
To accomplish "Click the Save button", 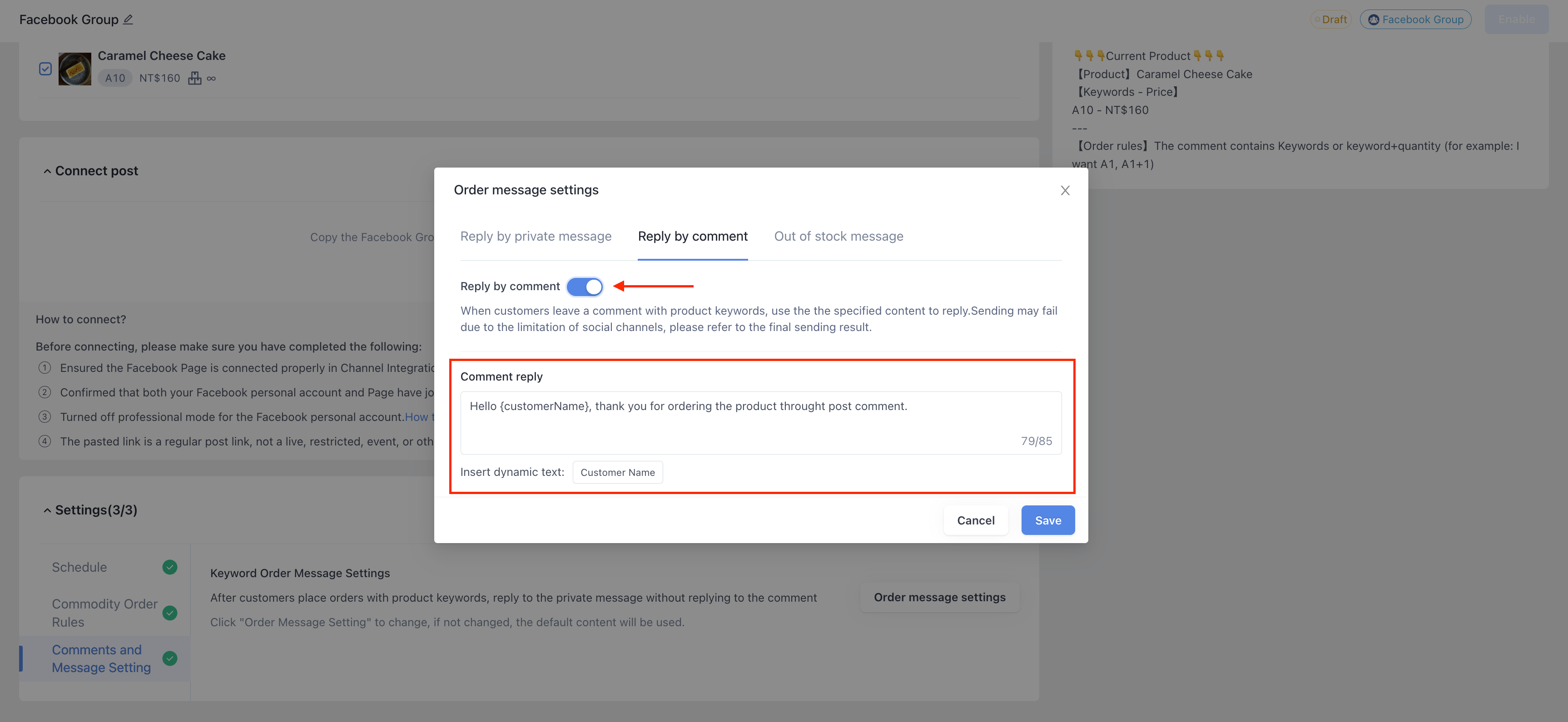I will tap(1047, 520).
